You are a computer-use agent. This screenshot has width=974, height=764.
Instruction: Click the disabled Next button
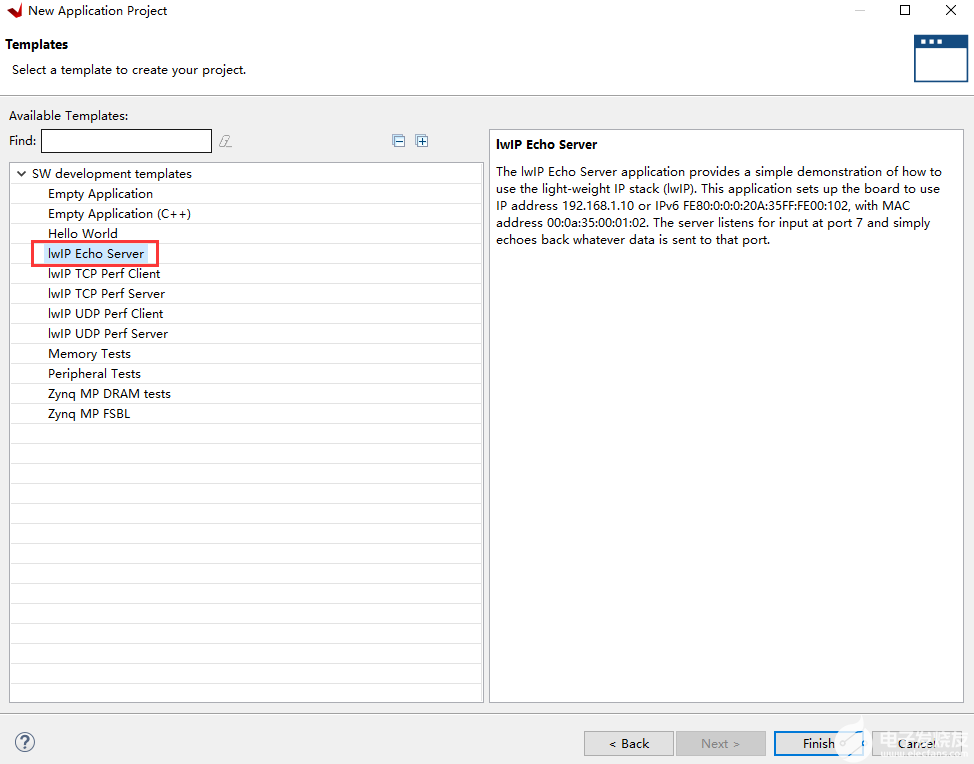(721, 744)
